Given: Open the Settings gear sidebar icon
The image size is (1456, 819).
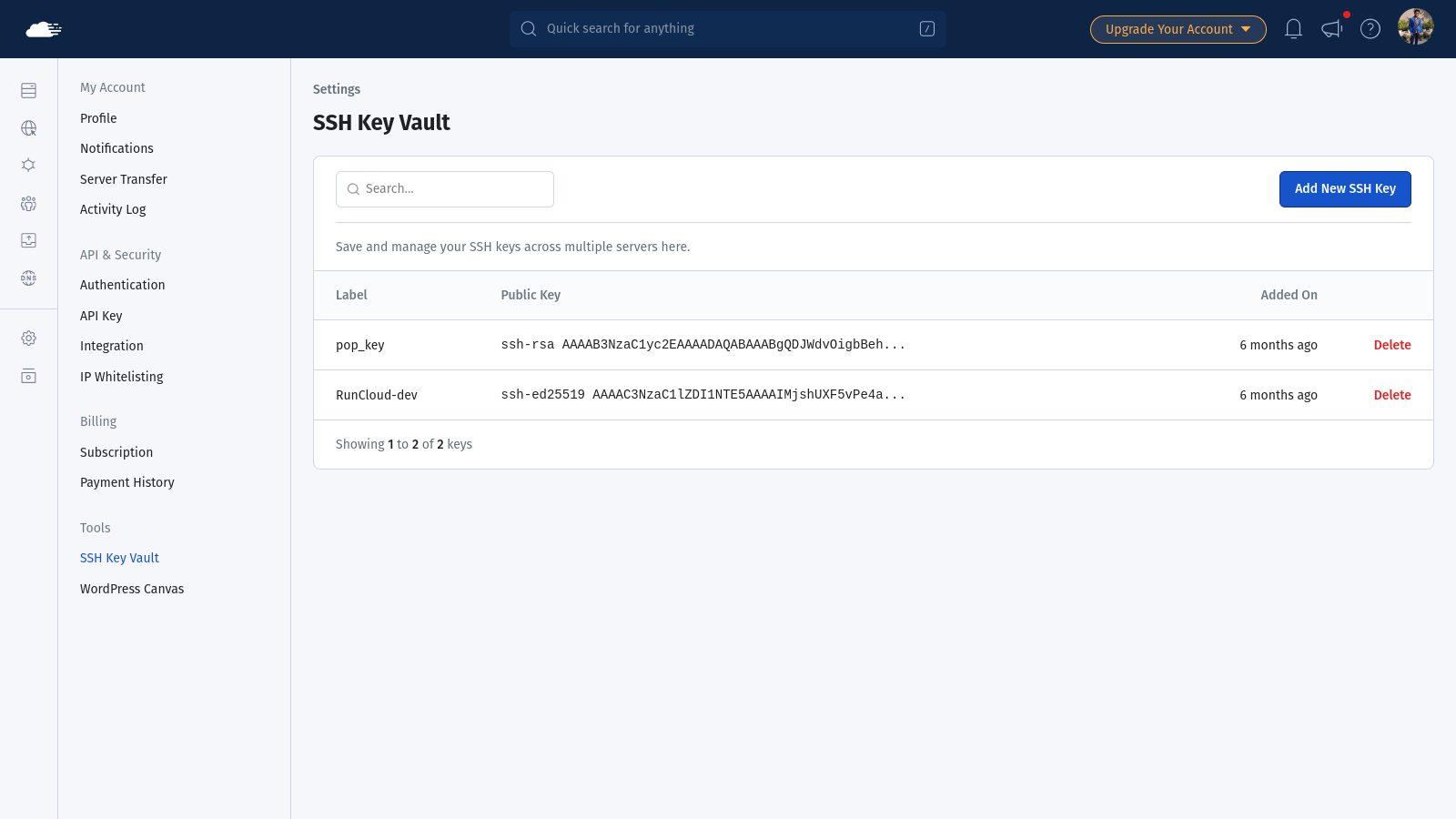Looking at the screenshot, I should click(x=29, y=339).
